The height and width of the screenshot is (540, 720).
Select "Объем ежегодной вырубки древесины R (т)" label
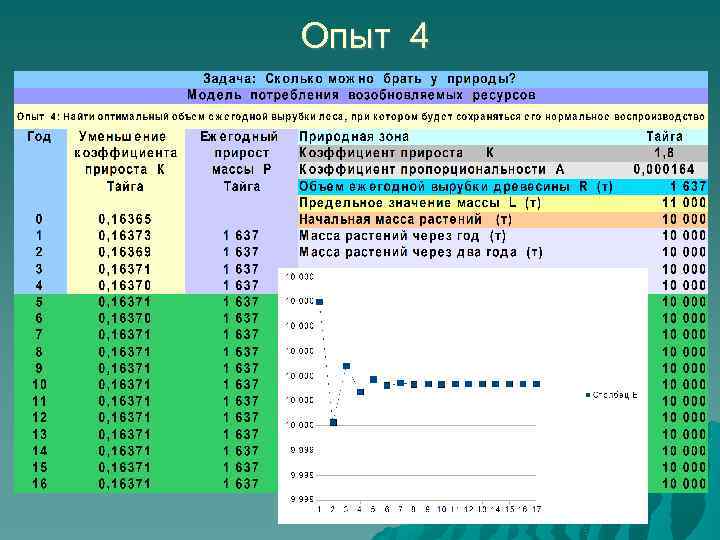pyautogui.click(x=456, y=186)
